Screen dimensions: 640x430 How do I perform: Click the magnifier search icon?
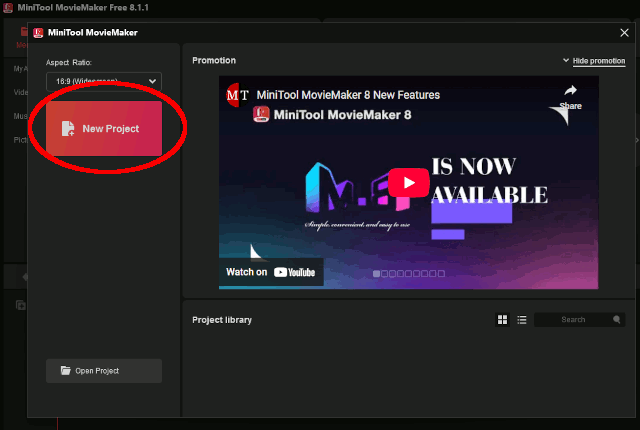click(x=618, y=320)
